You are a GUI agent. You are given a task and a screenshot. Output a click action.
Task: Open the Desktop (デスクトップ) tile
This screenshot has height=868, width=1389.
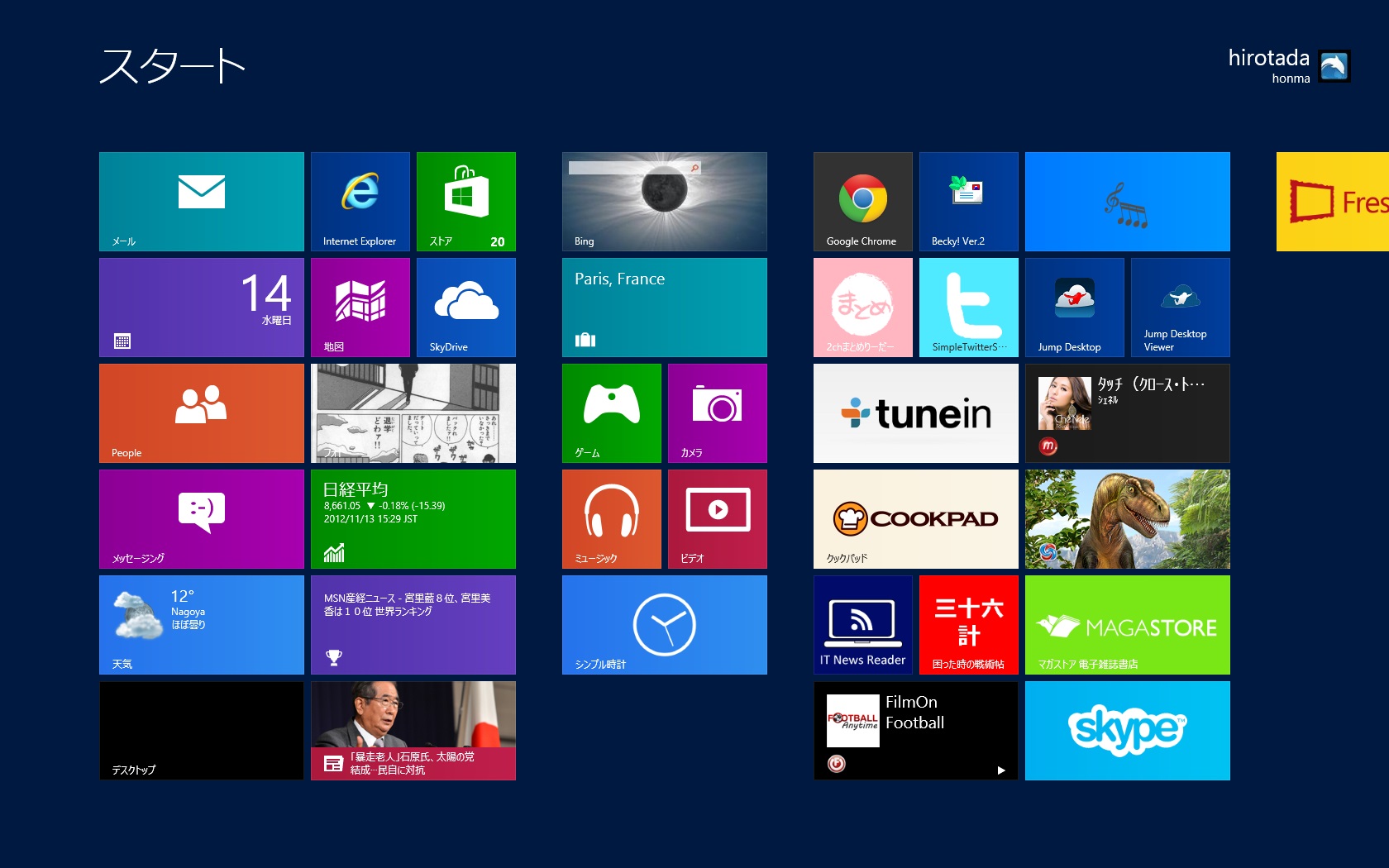coord(202,731)
